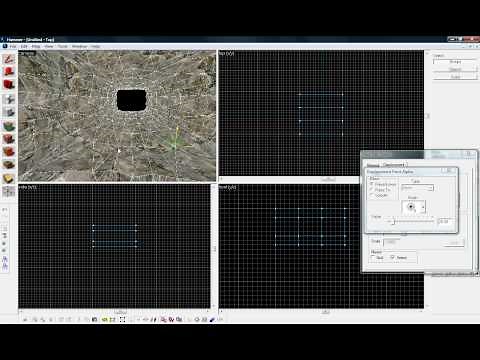
Task: Open the Window menu
Action: pyautogui.click(x=79, y=46)
